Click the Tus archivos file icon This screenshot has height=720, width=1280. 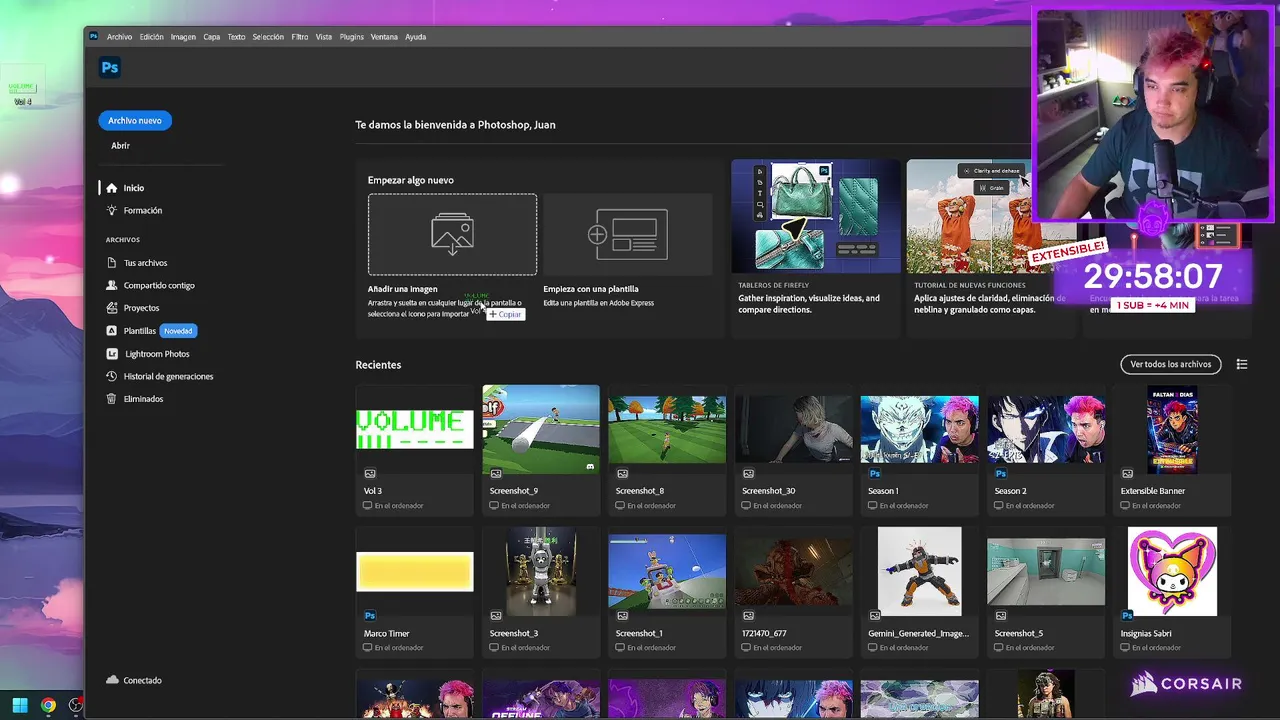[112, 263]
